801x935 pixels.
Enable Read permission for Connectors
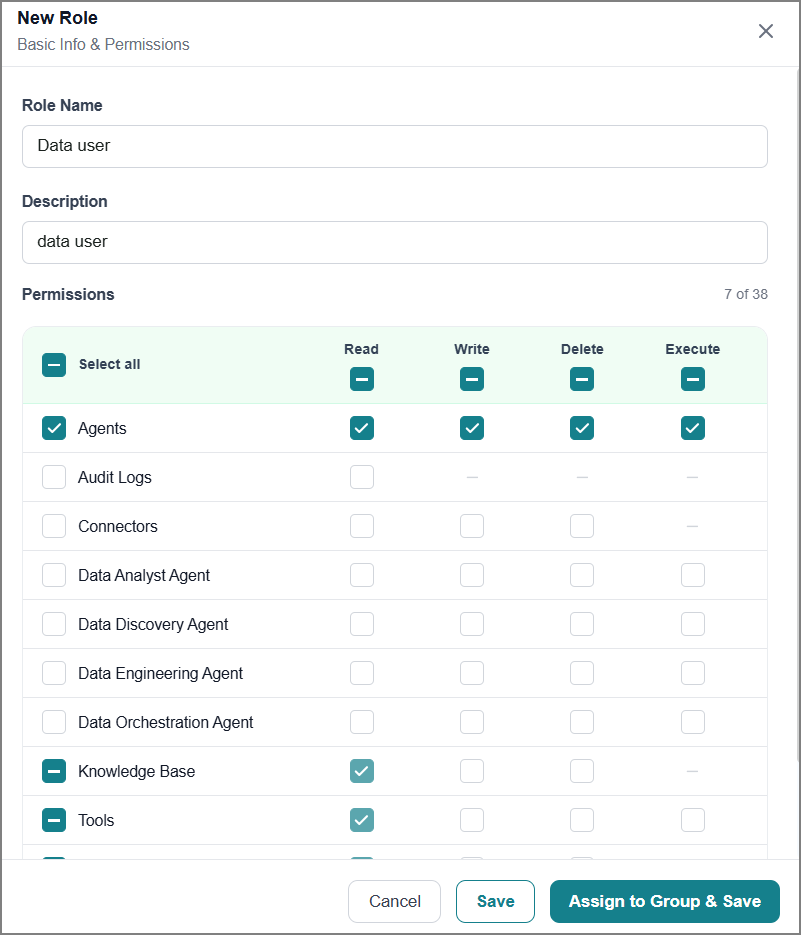tap(361, 526)
